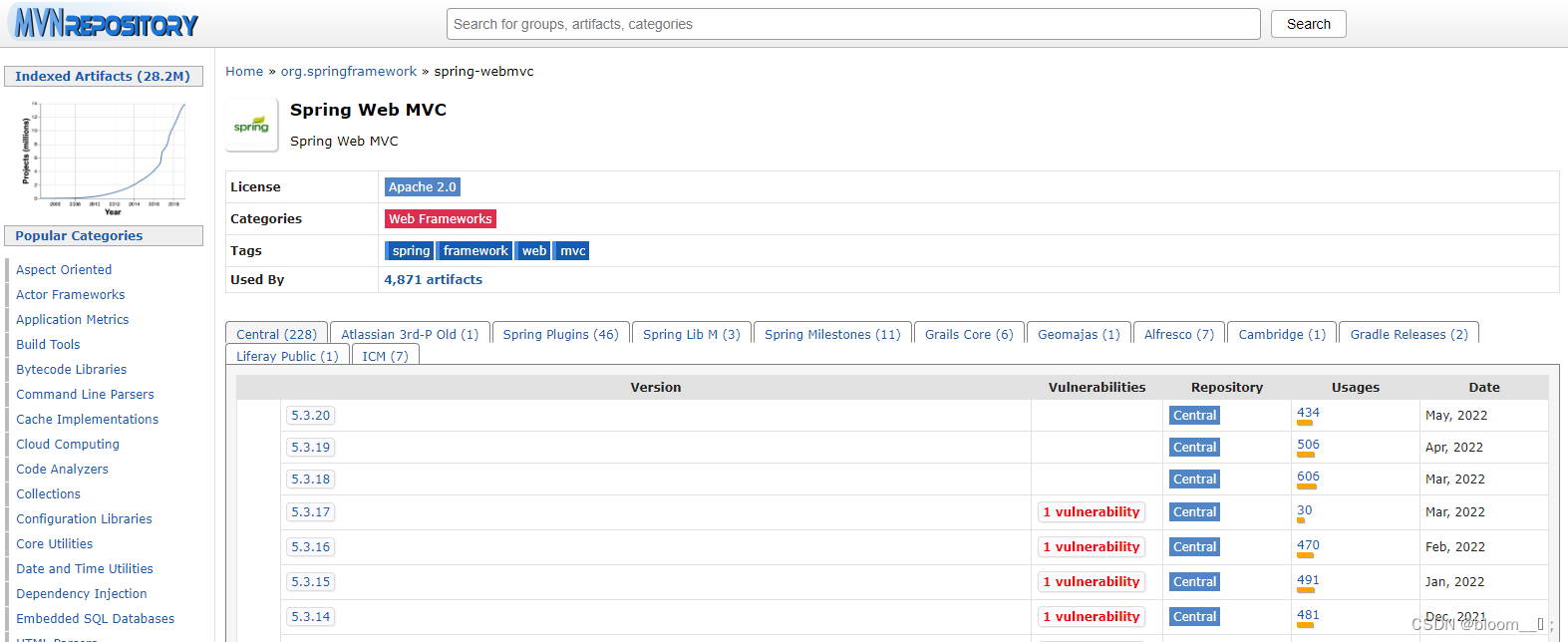
Task: Click Central repository badge for 5.3.16
Action: (1194, 547)
